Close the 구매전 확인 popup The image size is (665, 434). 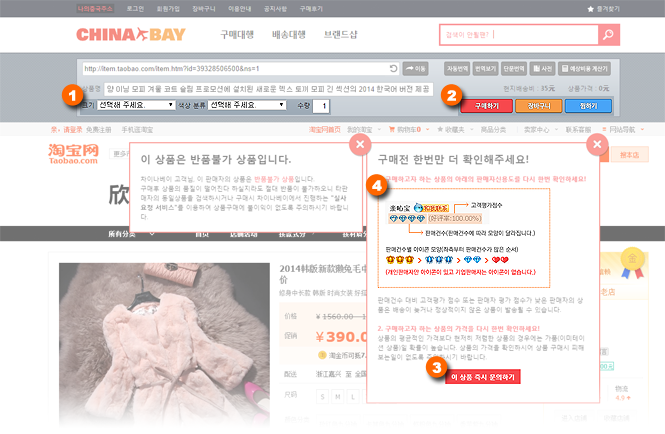click(x=597, y=144)
